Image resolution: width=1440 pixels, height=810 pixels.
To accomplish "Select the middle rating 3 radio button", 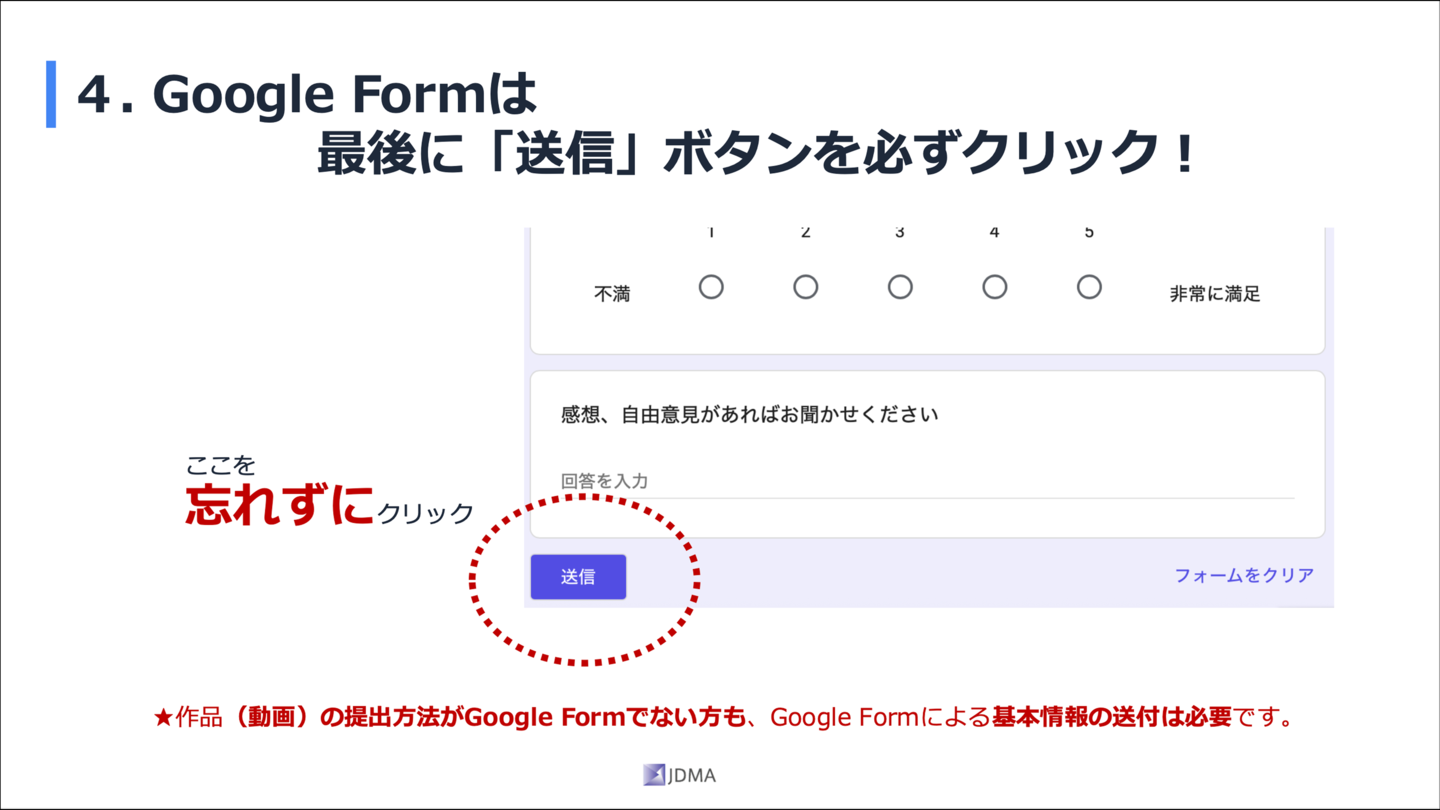I will (900, 287).
